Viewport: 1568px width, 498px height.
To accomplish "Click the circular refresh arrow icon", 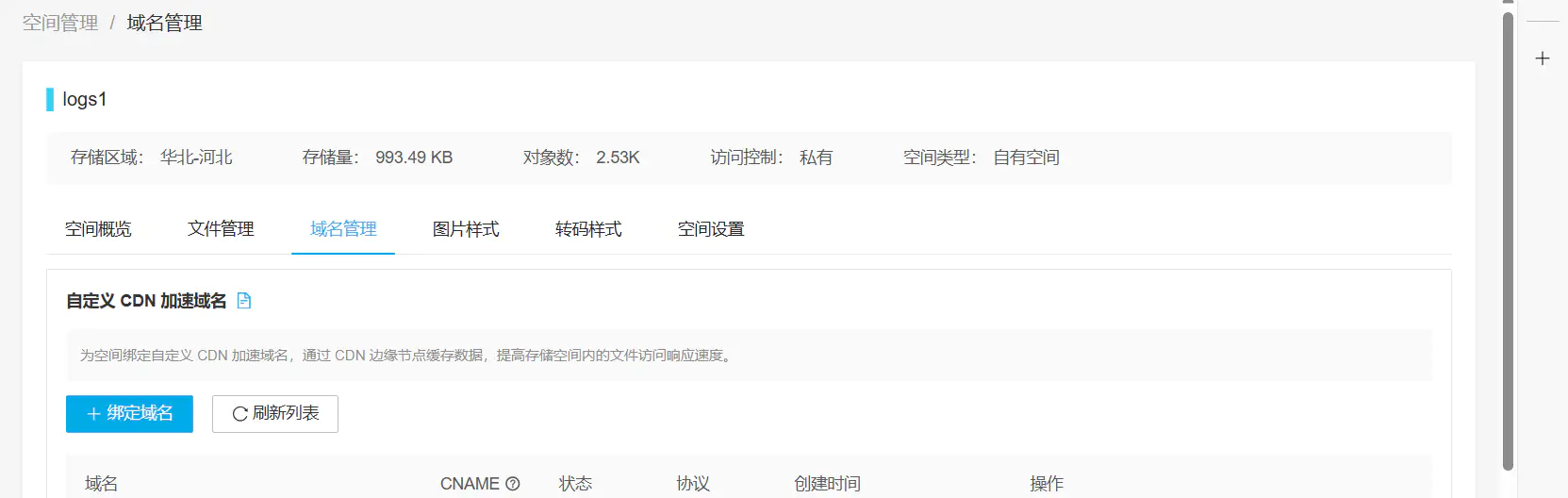I will pos(239,414).
